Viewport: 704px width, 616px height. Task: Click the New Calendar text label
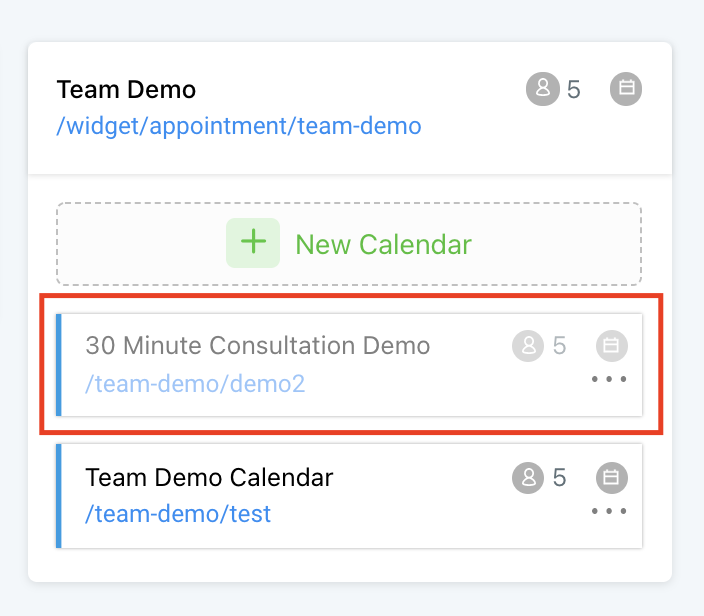383,244
